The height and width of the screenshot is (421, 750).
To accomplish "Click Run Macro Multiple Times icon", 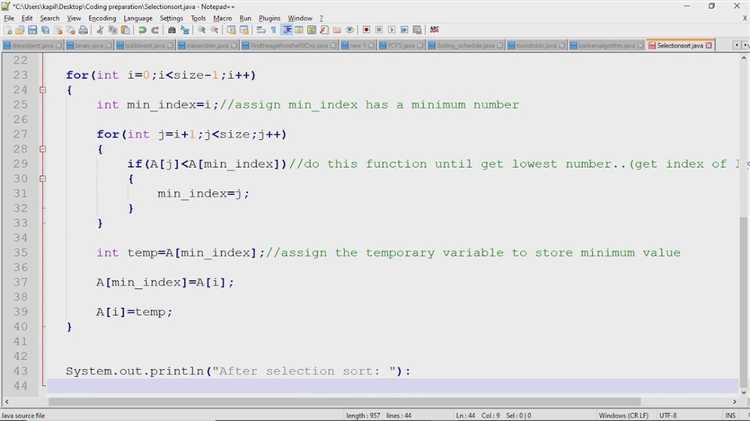I will tap(404, 30).
